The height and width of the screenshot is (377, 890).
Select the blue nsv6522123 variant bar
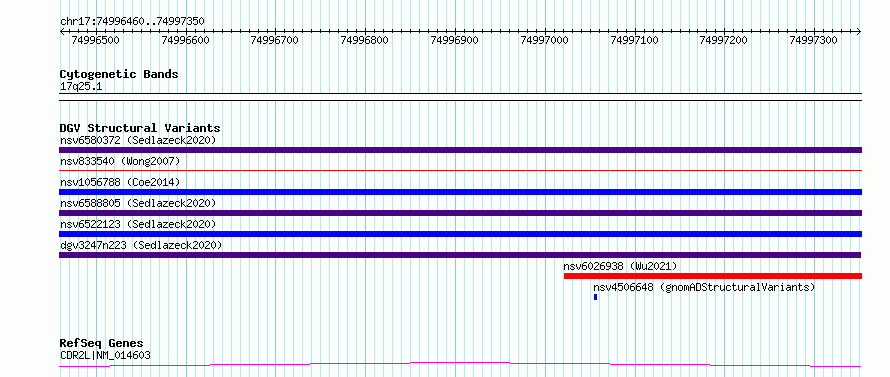[460, 234]
